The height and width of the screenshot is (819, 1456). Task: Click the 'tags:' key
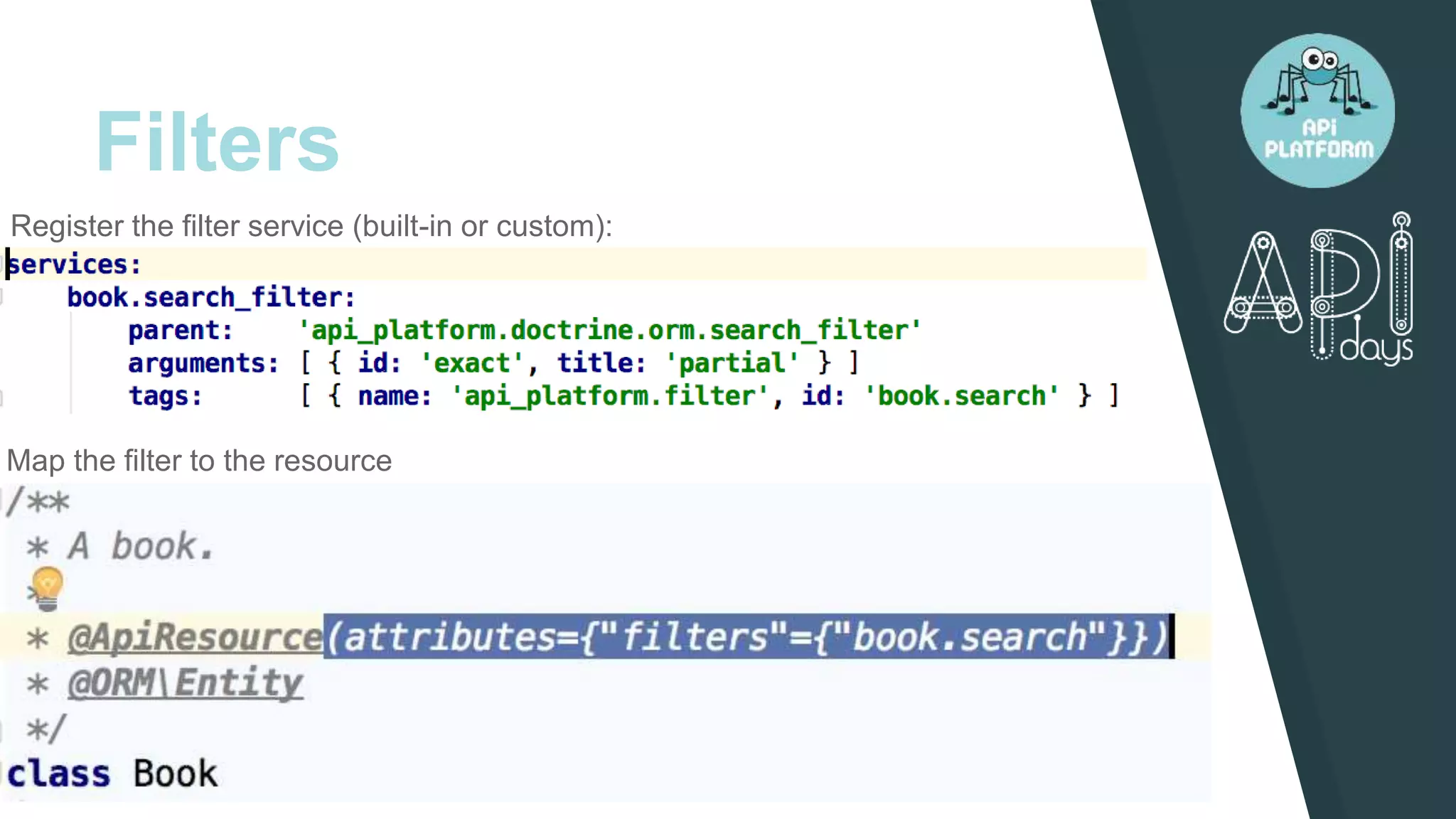coord(165,396)
